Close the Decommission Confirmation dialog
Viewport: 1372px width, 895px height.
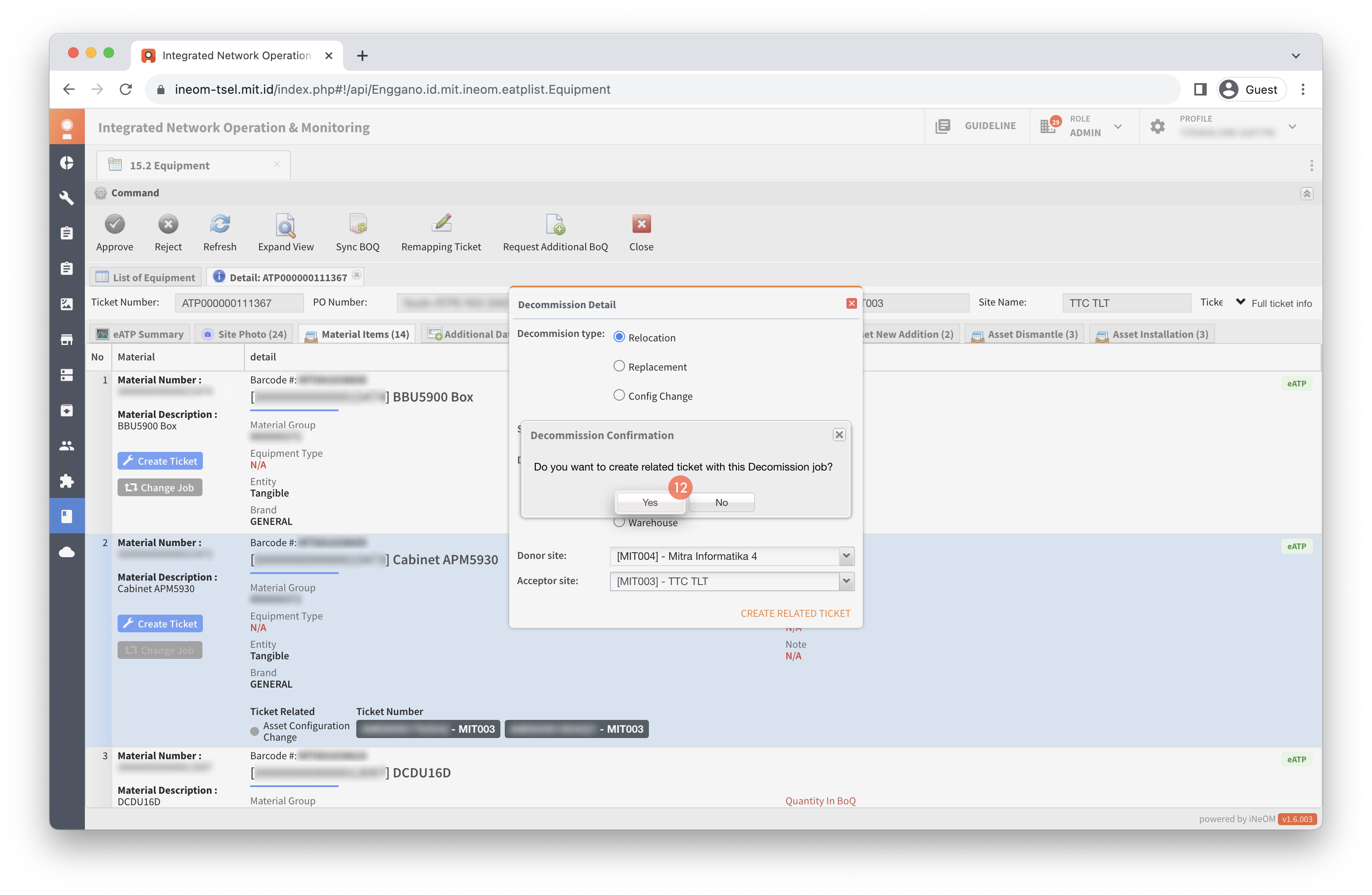tap(839, 435)
